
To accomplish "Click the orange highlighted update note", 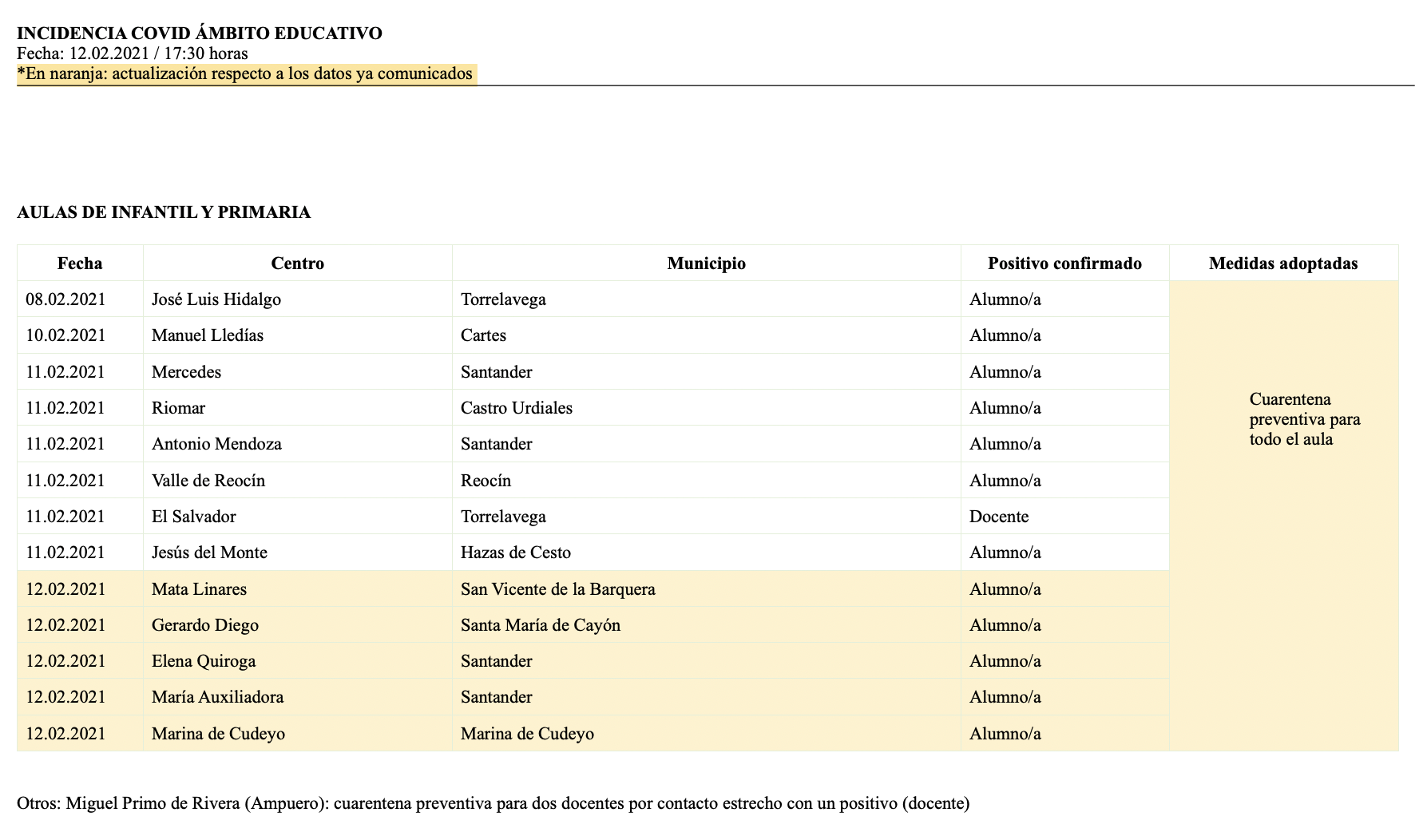I will point(245,74).
